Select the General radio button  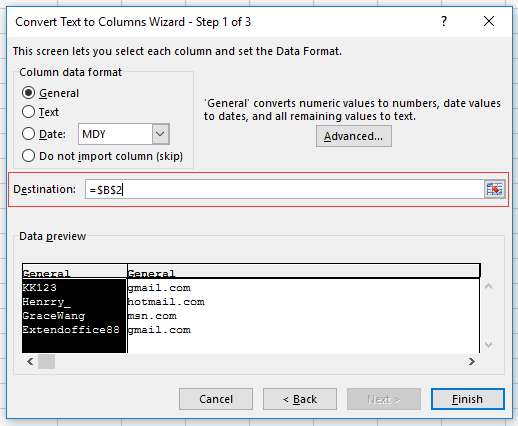click(x=28, y=93)
